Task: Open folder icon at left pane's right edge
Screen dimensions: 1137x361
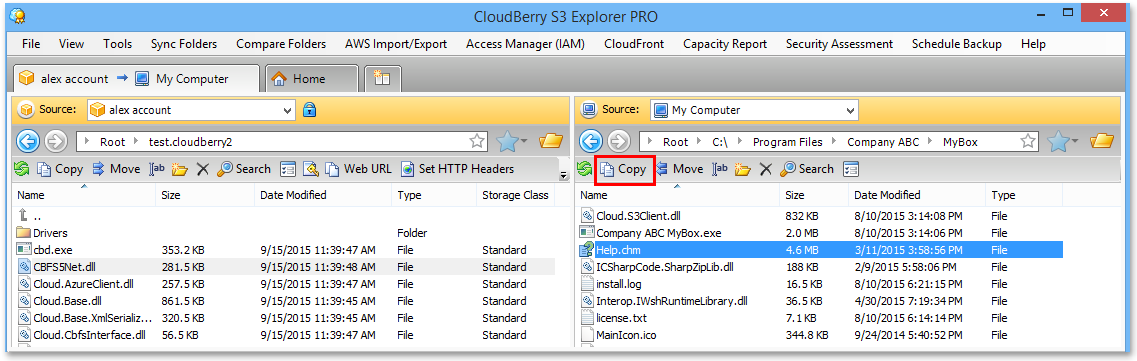Action: (552, 141)
